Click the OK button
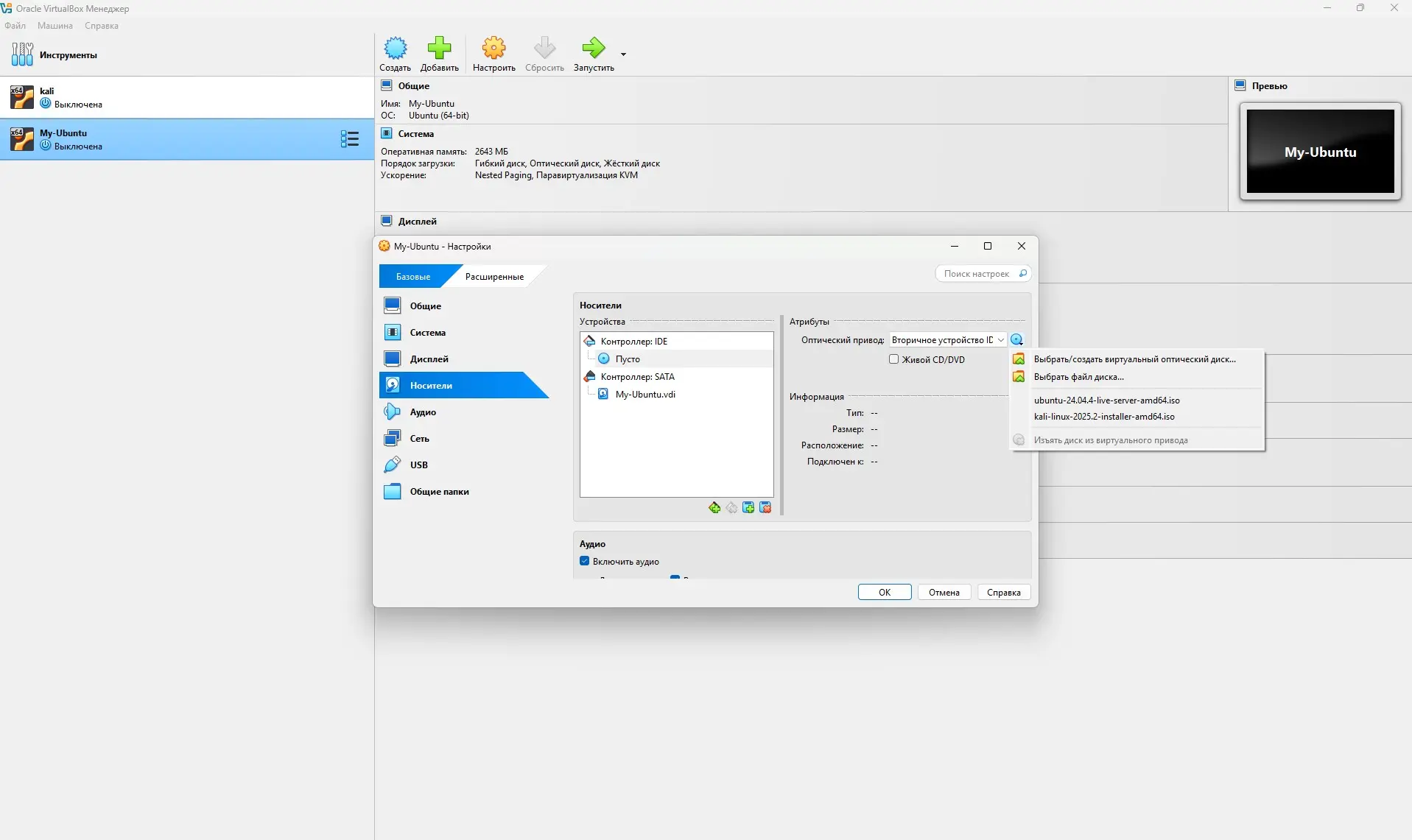 click(x=885, y=593)
